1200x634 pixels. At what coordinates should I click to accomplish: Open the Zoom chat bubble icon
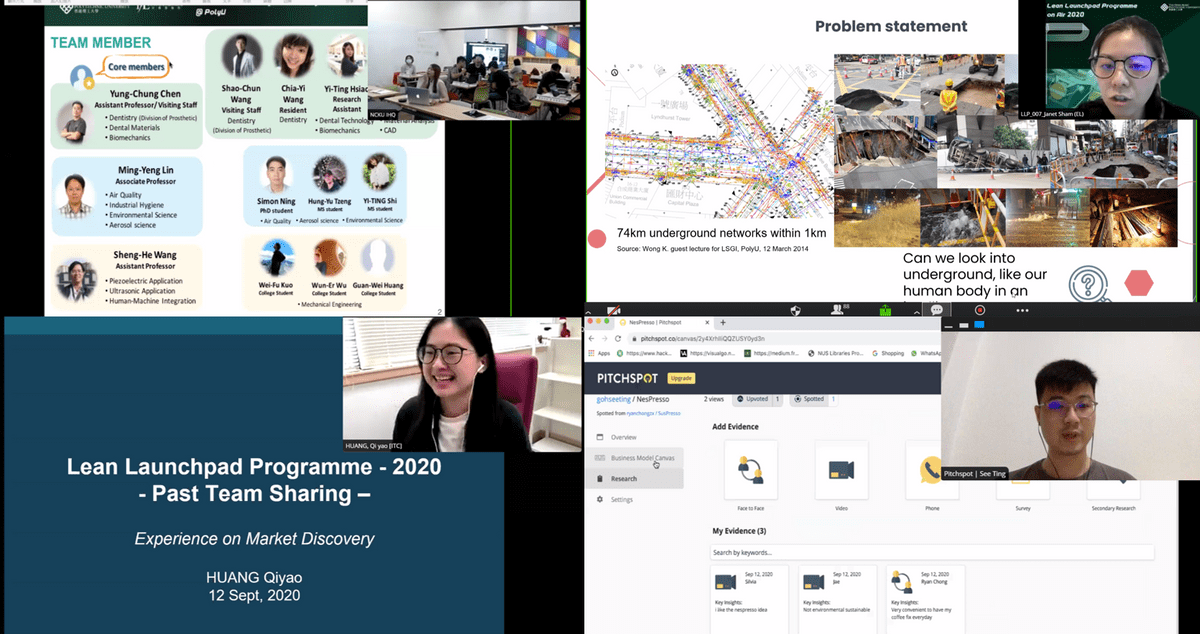937,310
